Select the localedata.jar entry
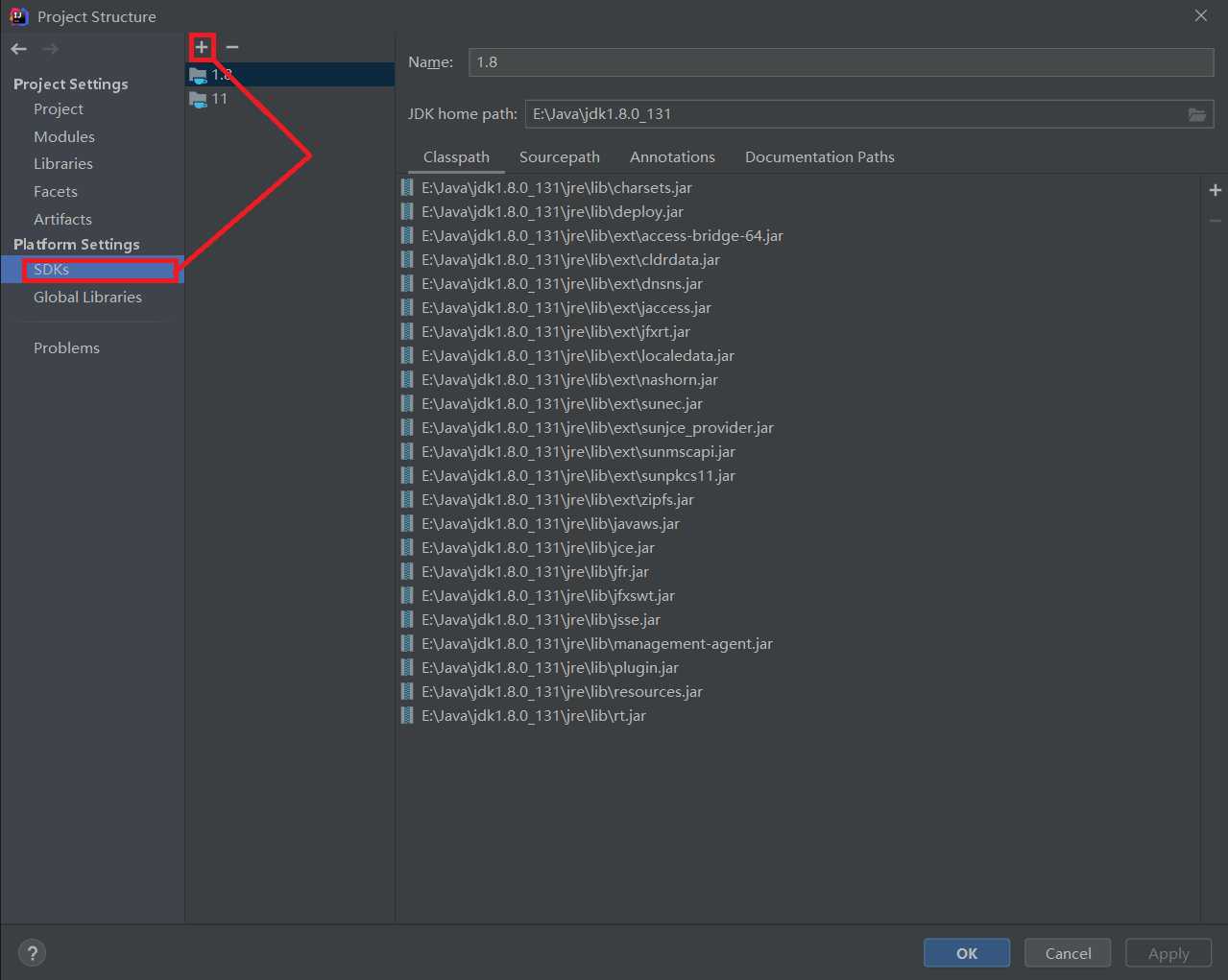 (x=798, y=356)
